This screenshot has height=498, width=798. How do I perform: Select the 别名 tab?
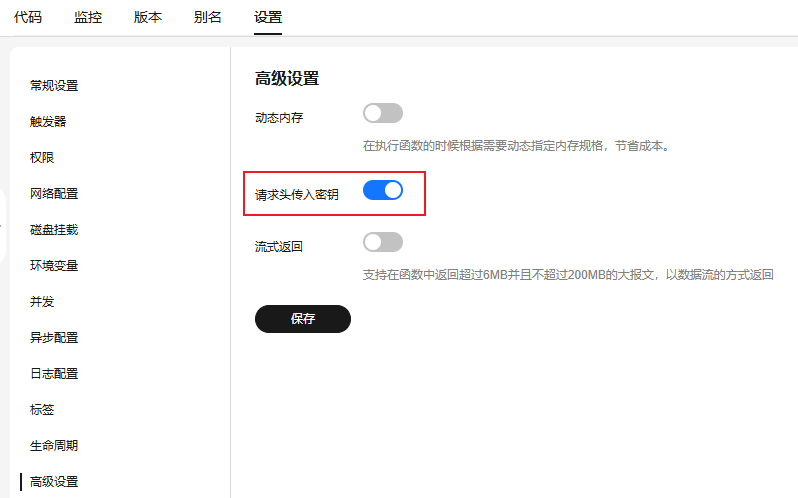coord(208,17)
